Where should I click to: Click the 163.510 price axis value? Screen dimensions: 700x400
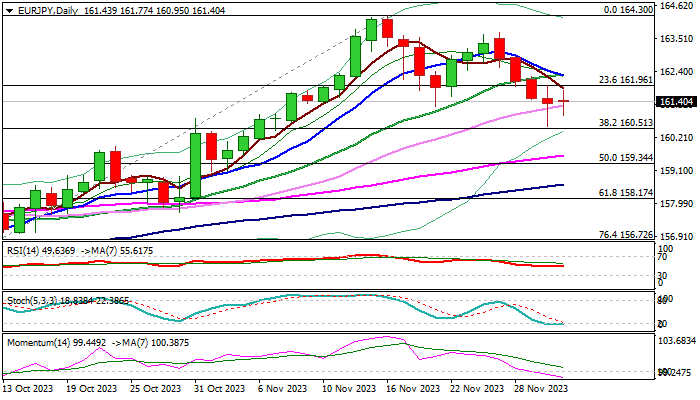click(677, 39)
